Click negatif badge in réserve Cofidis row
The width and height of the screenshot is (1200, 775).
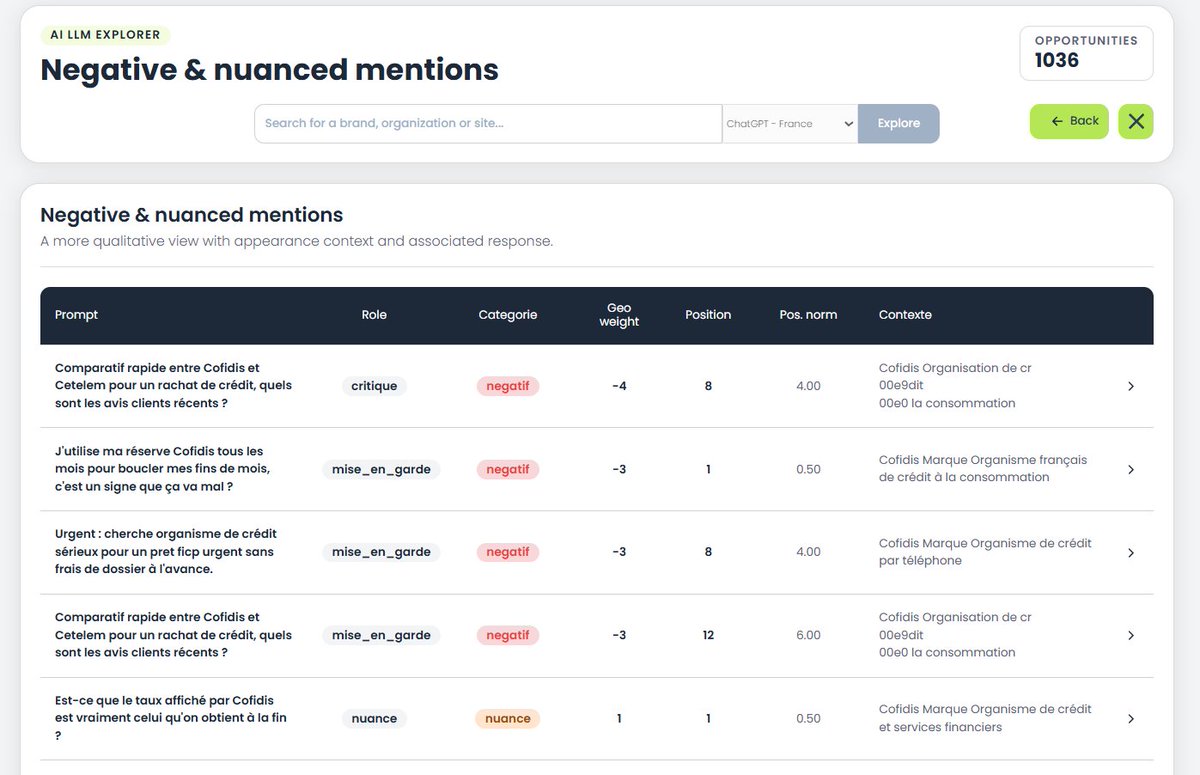[x=508, y=469]
